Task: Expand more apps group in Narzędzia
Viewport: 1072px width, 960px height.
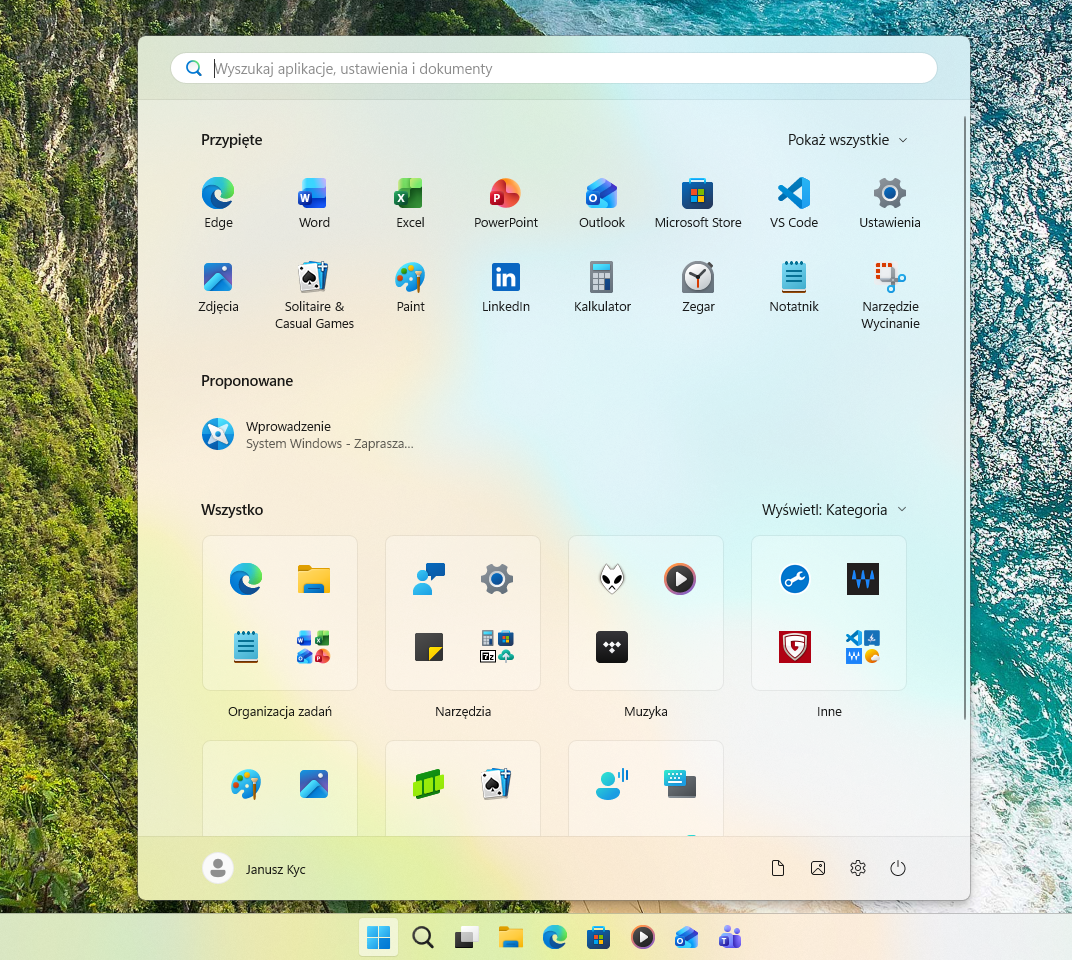Action: [x=497, y=647]
